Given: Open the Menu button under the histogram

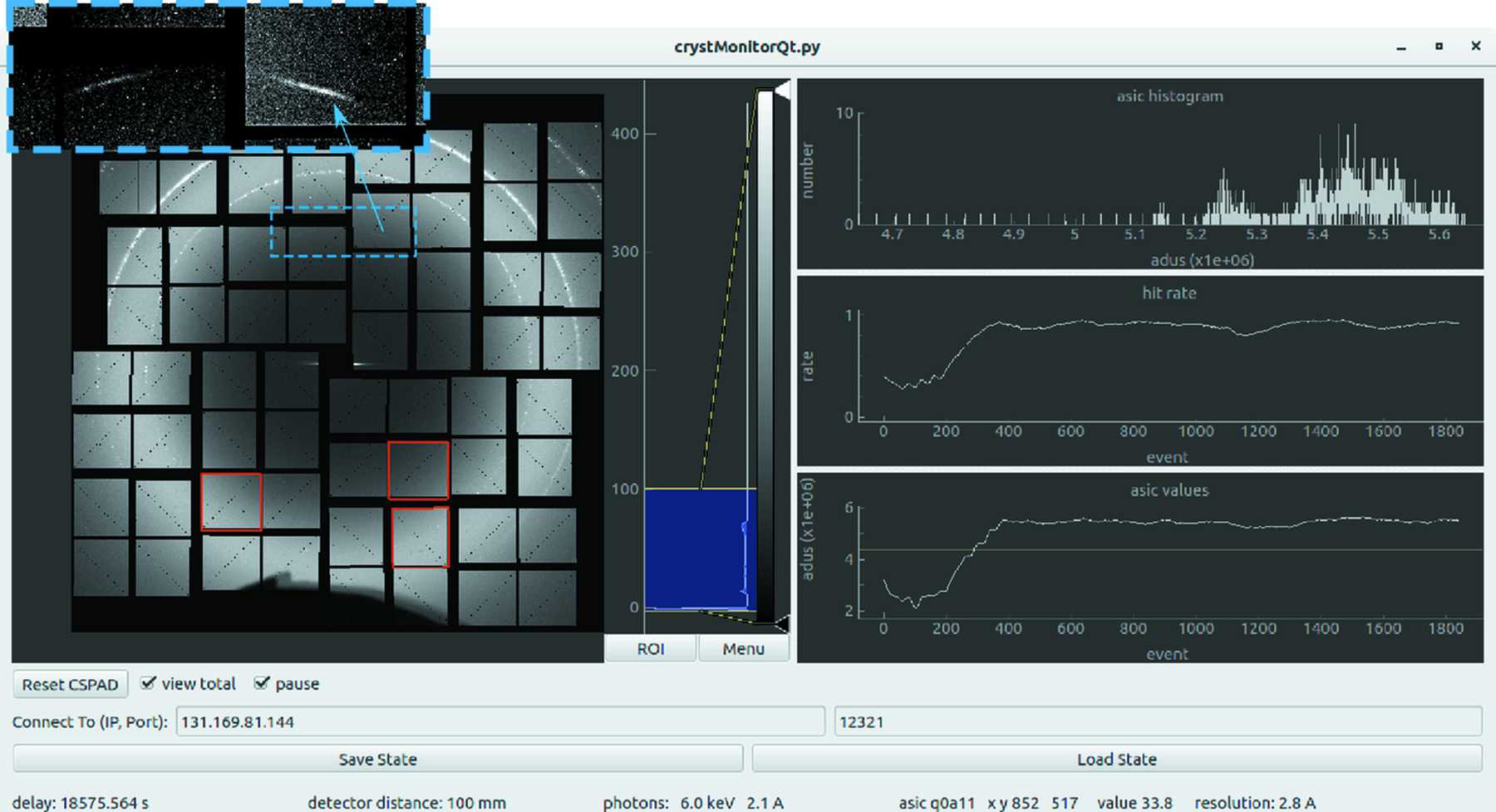Looking at the screenshot, I should (x=744, y=648).
